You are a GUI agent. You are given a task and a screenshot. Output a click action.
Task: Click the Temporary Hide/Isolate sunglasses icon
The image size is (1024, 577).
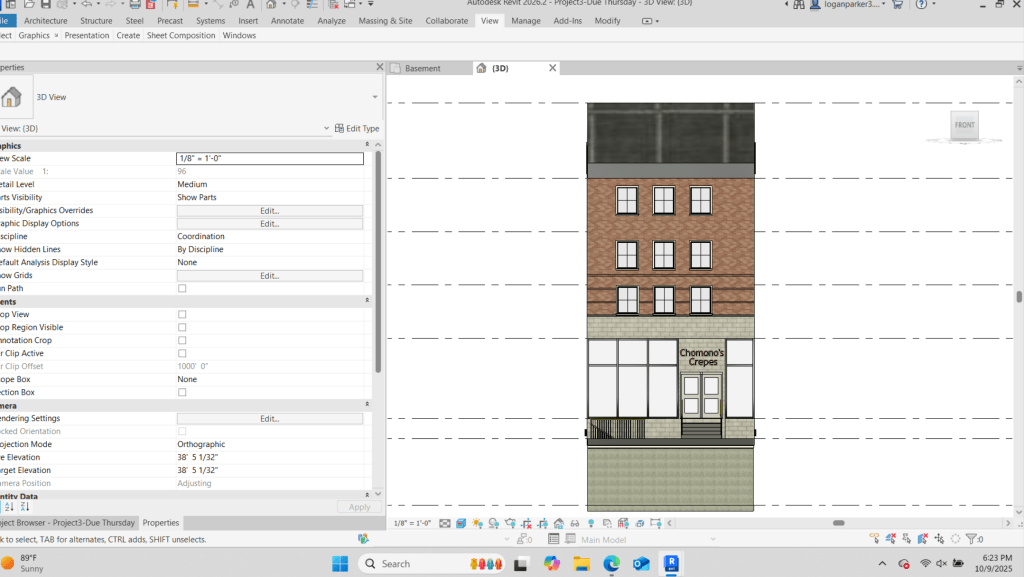(574, 523)
